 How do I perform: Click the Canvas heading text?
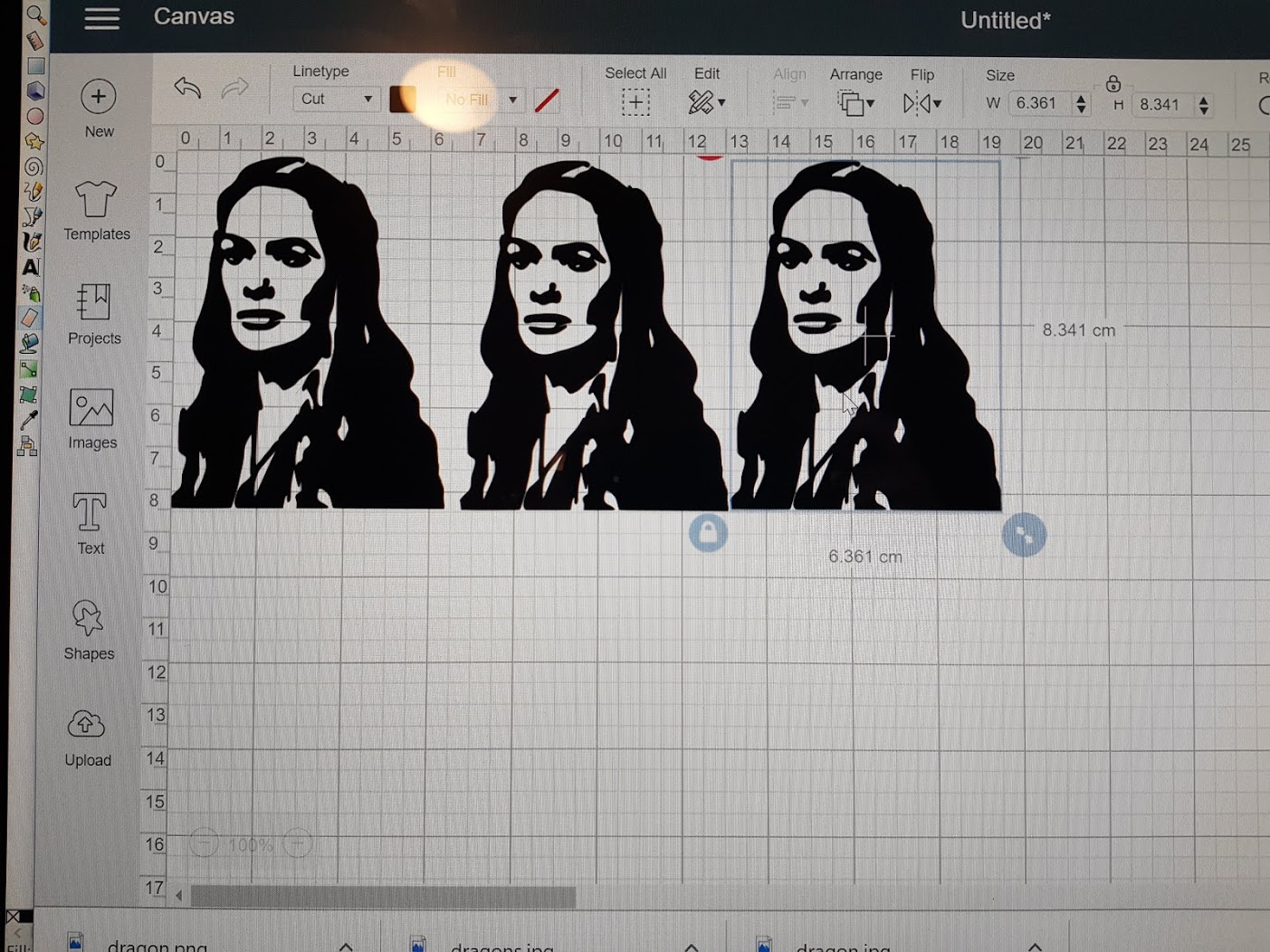point(194,16)
